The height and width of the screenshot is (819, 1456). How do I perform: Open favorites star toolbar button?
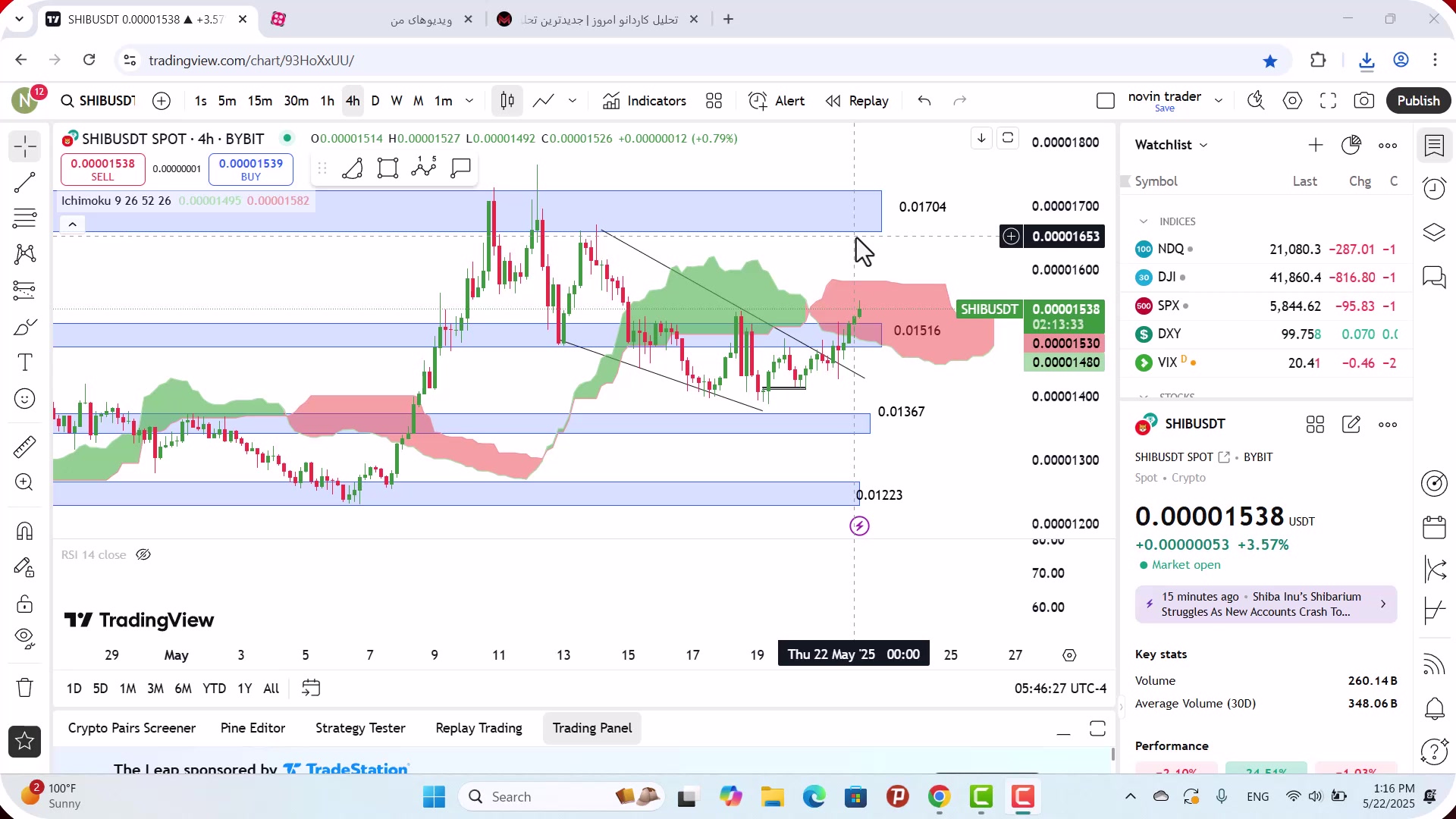coord(25,742)
